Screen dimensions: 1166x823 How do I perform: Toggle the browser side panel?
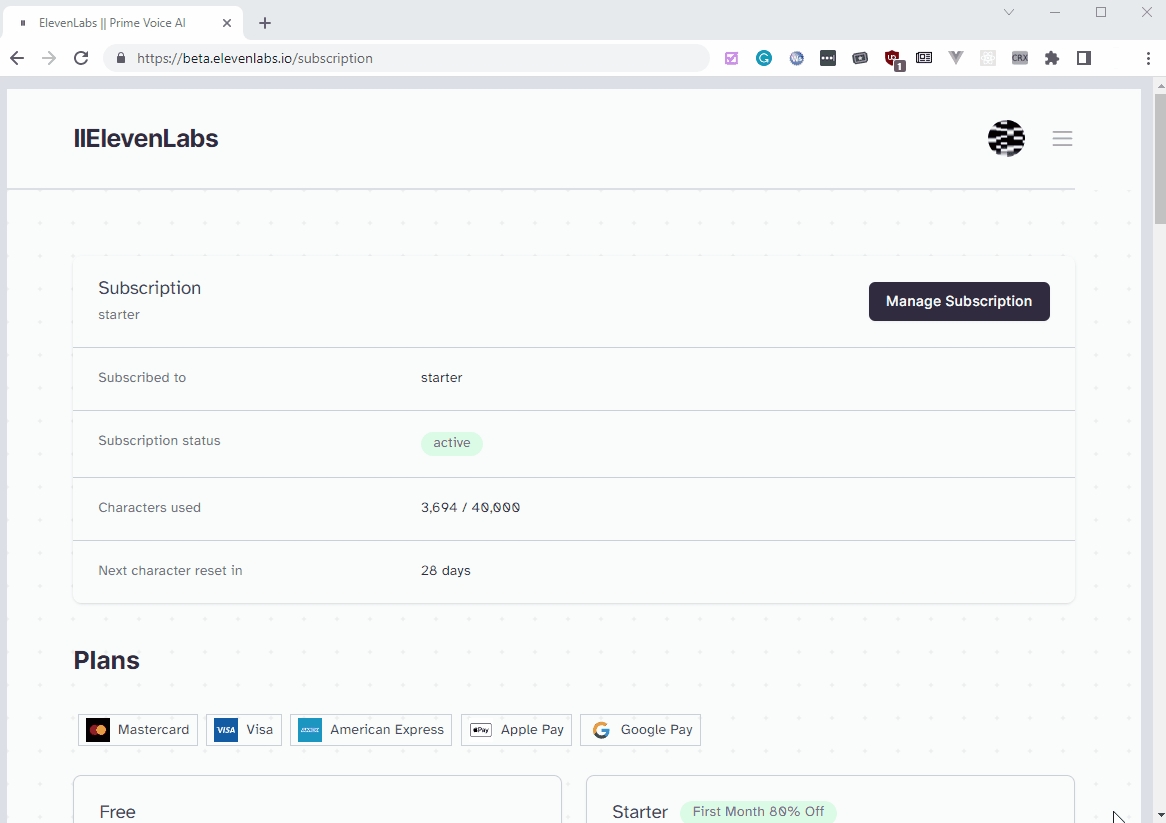[x=1084, y=58]
